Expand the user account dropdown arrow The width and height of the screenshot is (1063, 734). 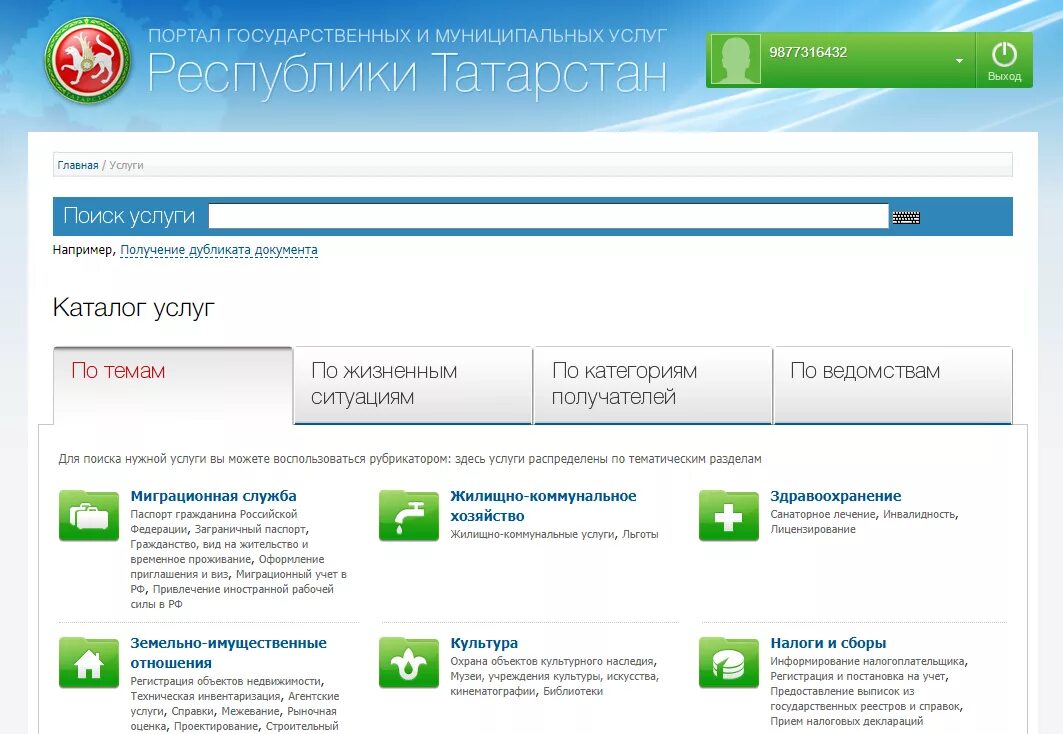[959, 61]
